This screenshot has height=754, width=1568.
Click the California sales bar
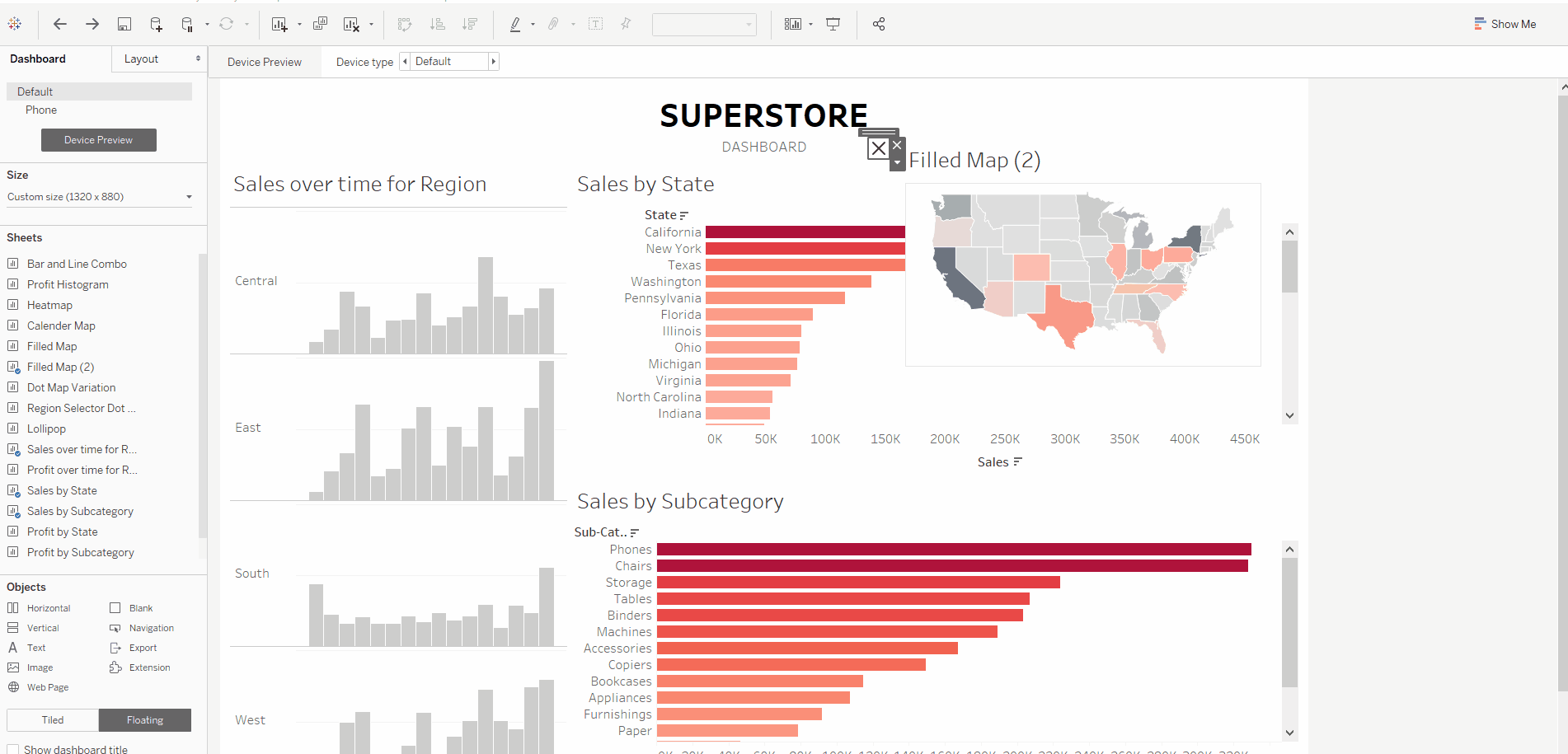[x=805, y=232]
